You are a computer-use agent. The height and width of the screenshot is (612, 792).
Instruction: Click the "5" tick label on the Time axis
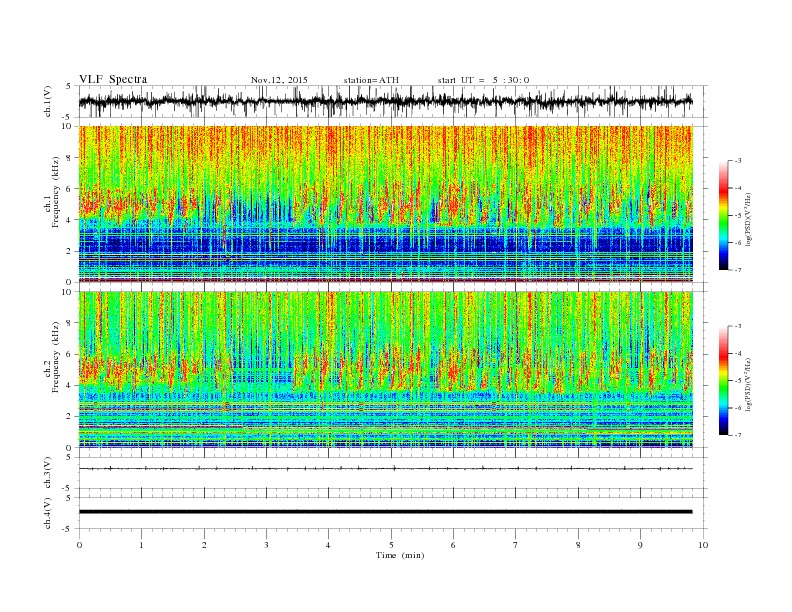coord(391,545)
